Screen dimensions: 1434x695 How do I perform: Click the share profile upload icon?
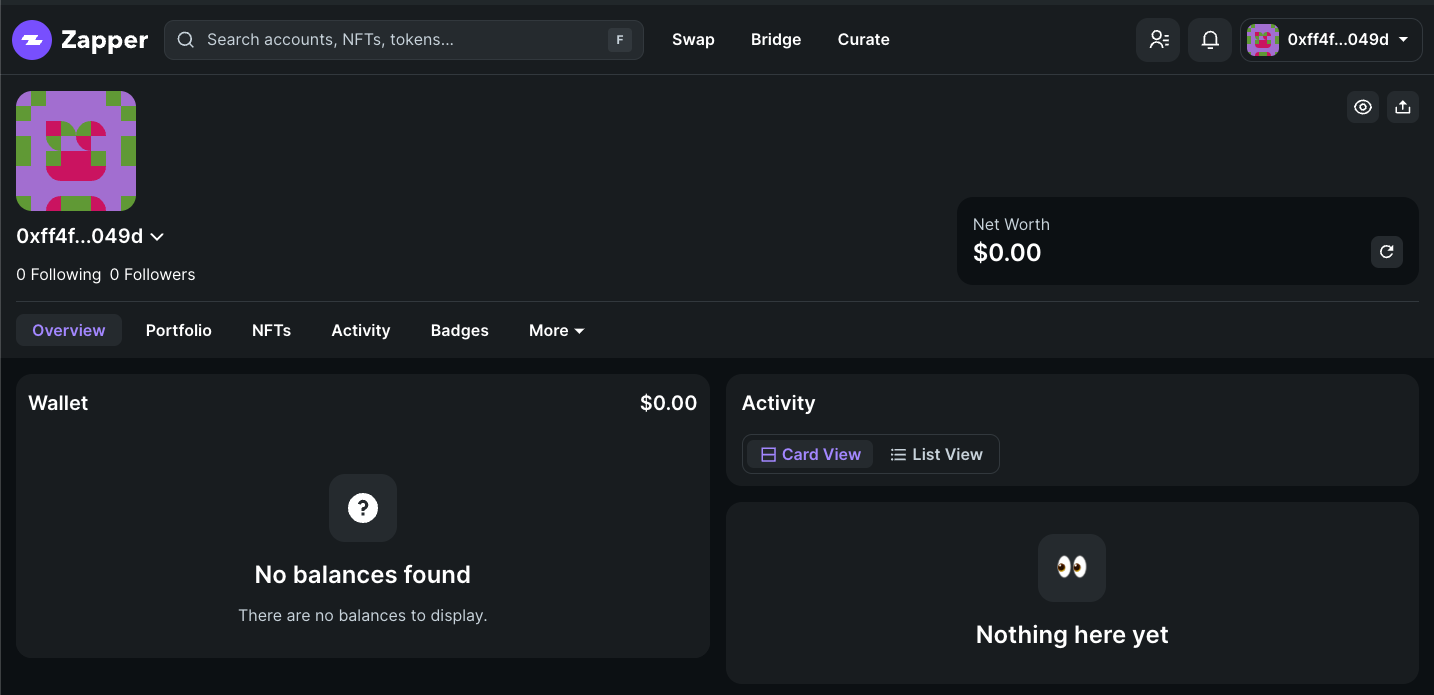coord(1403,107)
